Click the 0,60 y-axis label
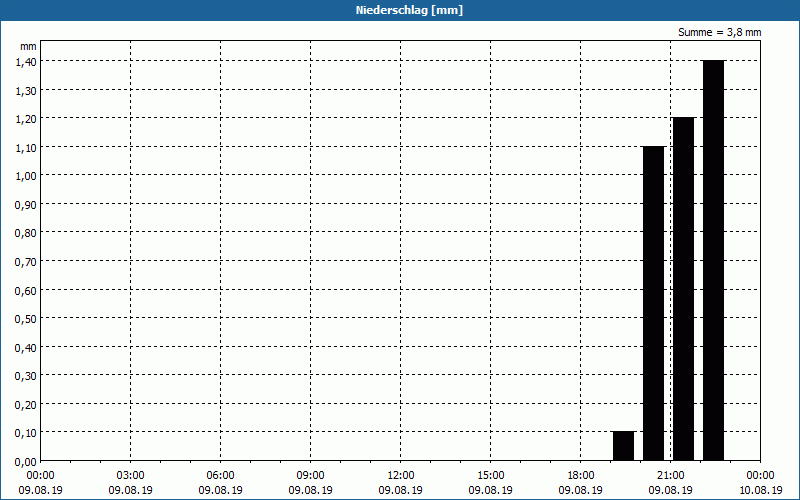Image resolution: width=800 pixels, height=500 pixels. tap(26, 290)
